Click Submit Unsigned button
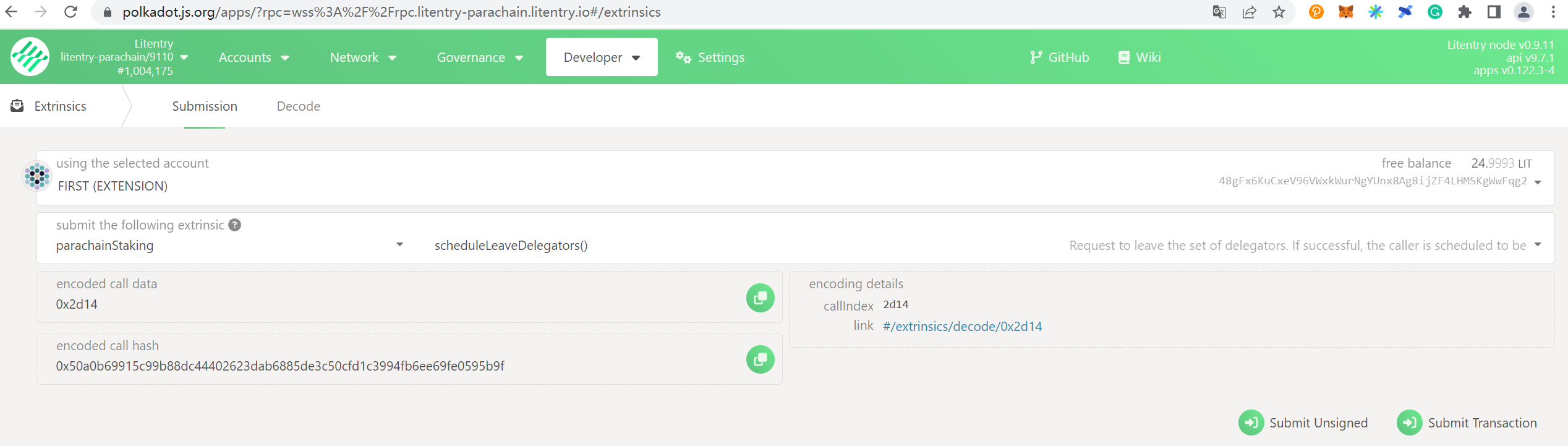The image size is (1568, 446). click(1303, 423)
